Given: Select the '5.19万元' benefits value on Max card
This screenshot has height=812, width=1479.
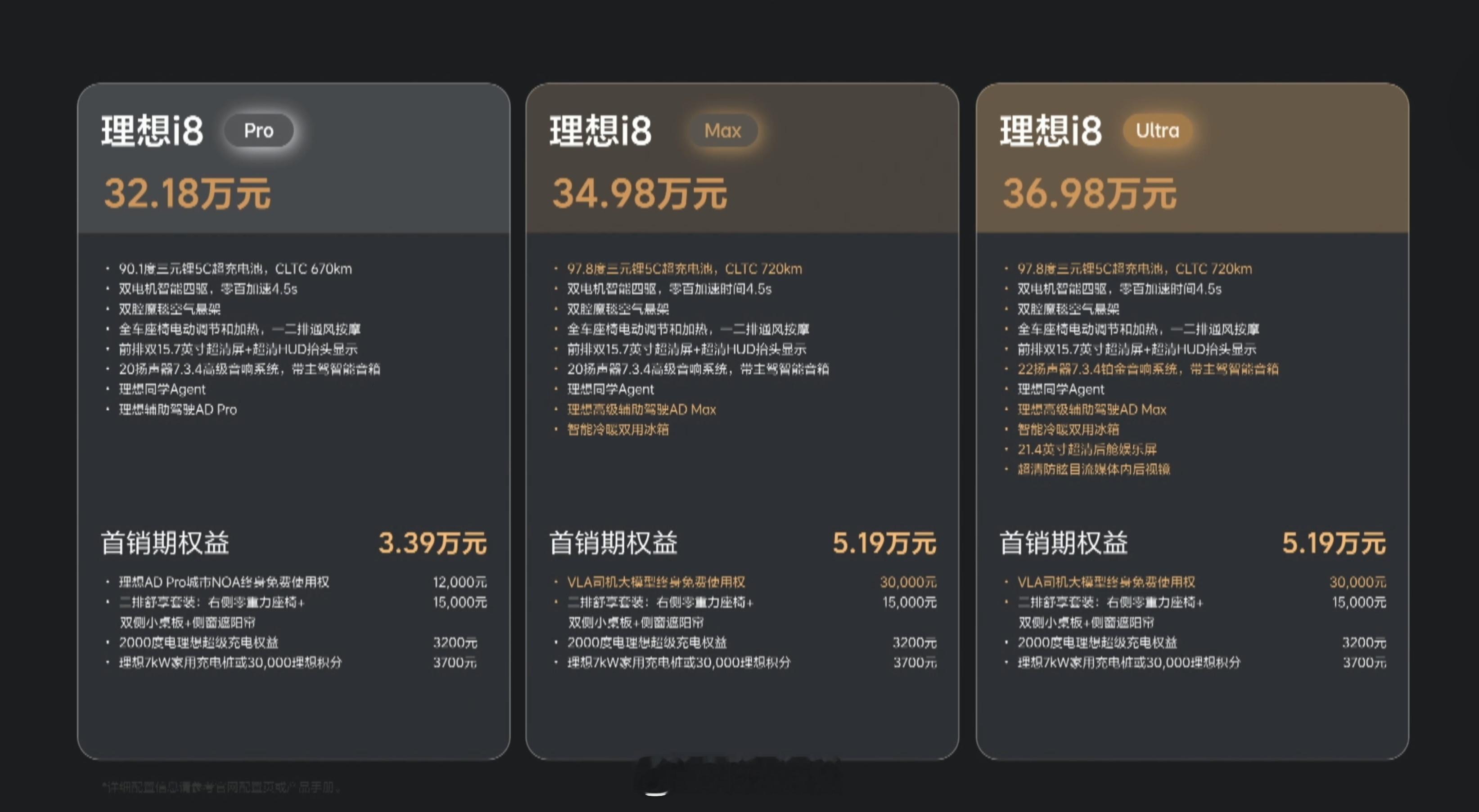Looking at the screenshot, I should [884, 543].
